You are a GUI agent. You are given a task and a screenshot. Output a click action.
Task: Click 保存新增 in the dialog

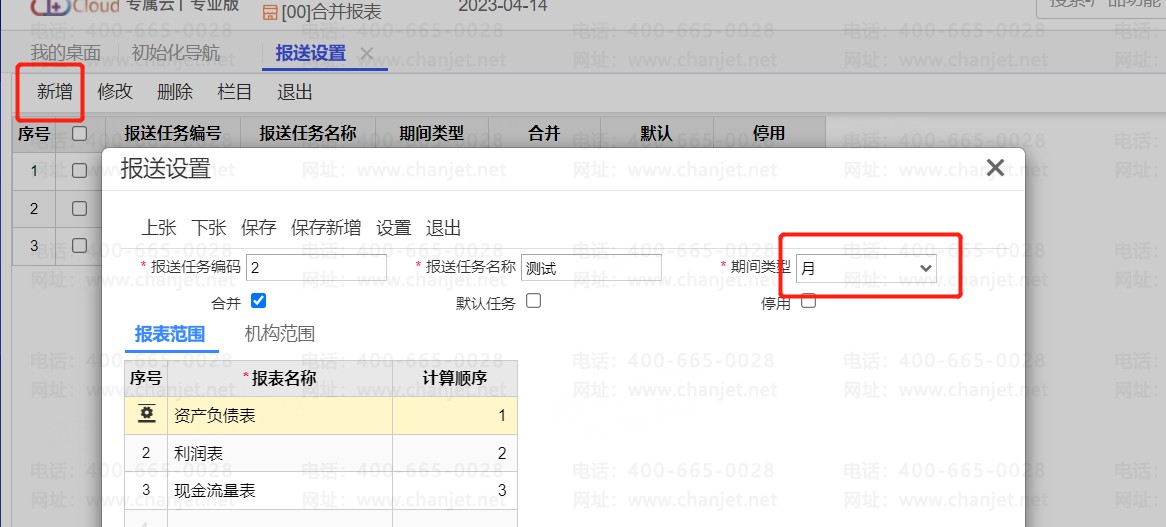(326, 228)
